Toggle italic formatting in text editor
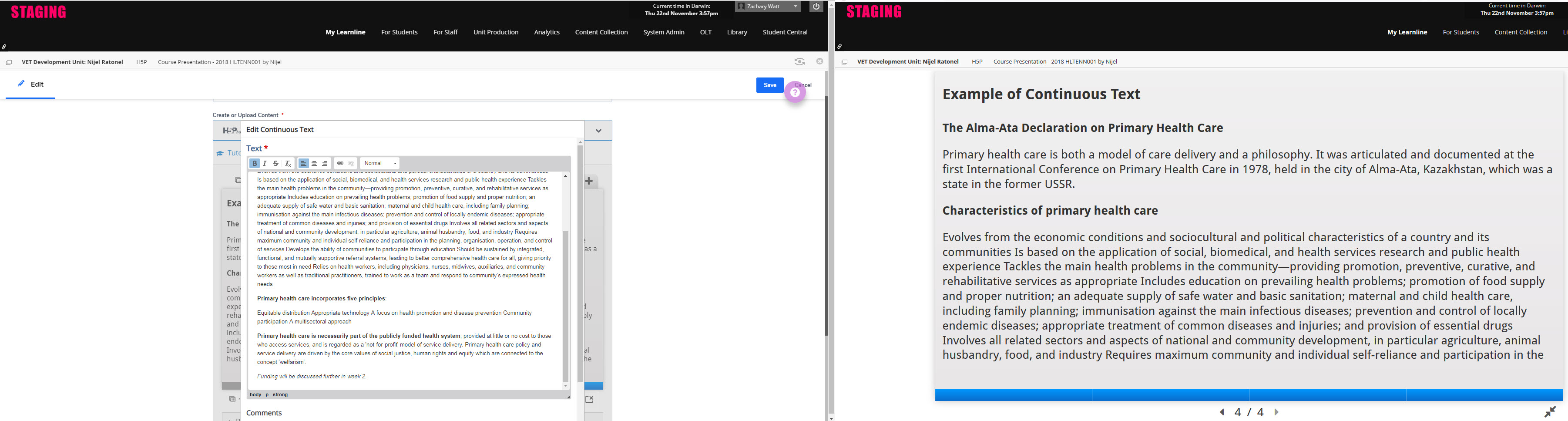The width and height of the screenshot is (1568, 421). point(265,163)
